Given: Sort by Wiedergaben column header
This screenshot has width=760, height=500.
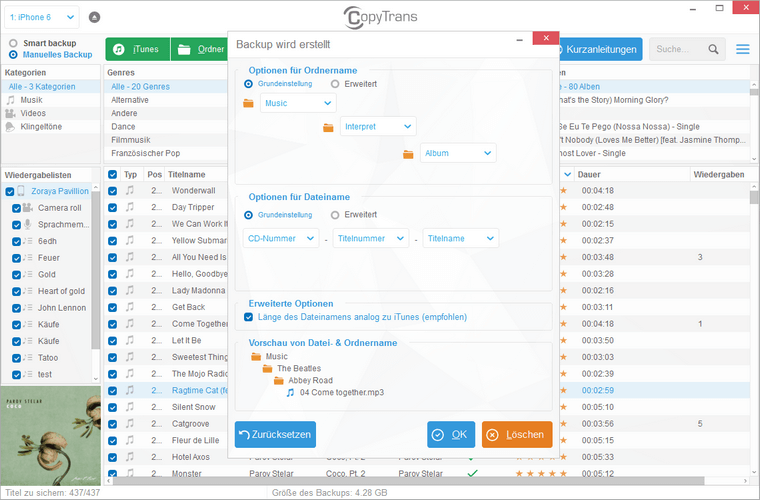Looking at the screenshot, I should click(718, 174).
